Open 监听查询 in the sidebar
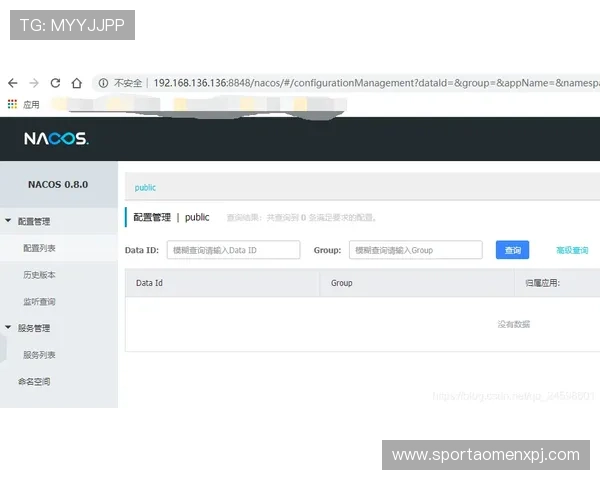The image size is (600, 480). coord(39,302)
